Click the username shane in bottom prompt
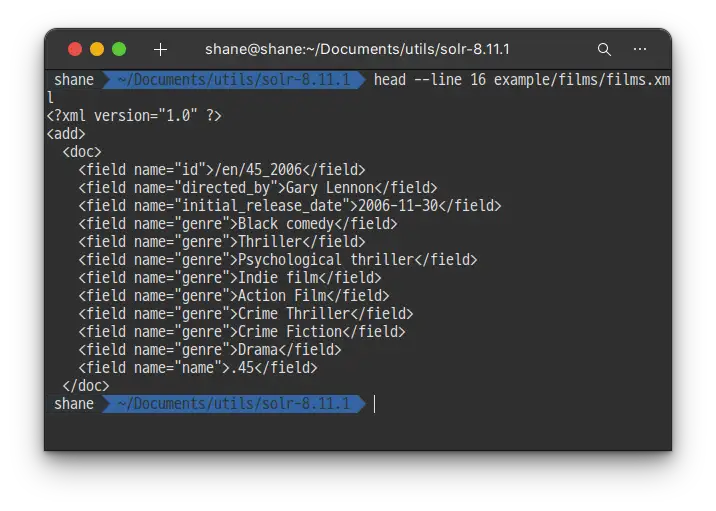Image resolution: width=716 pixels, height=511 pixels. (x=74, y=404)
